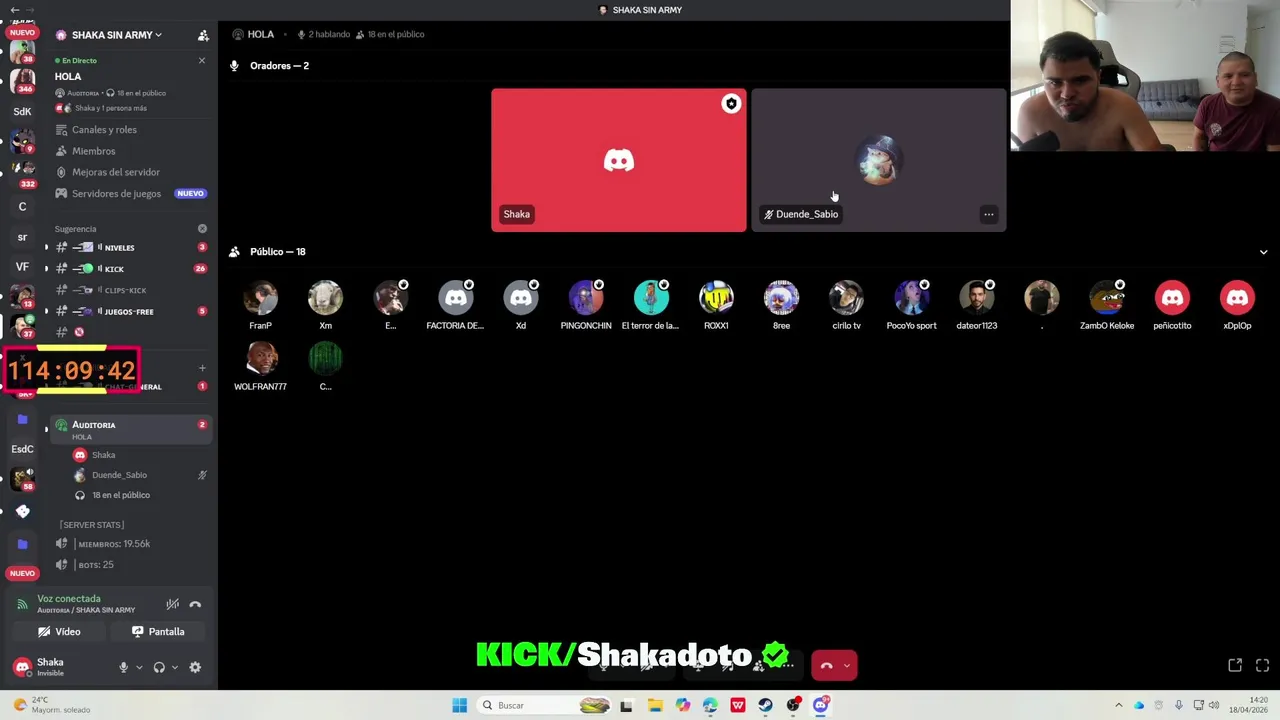Open the Microsoft Edge icon in taskbar

pos(710,705)
